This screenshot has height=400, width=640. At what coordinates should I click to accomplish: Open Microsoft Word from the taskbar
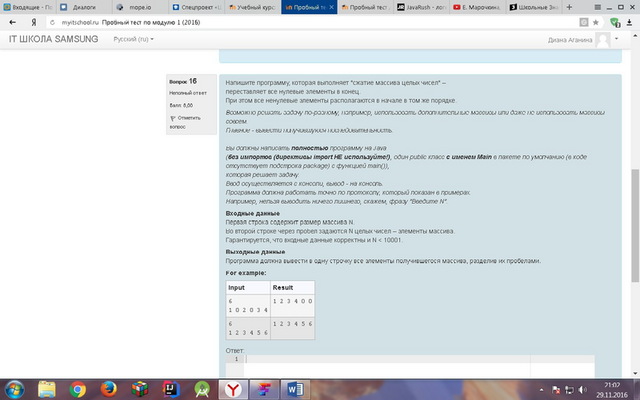point(295,389)
